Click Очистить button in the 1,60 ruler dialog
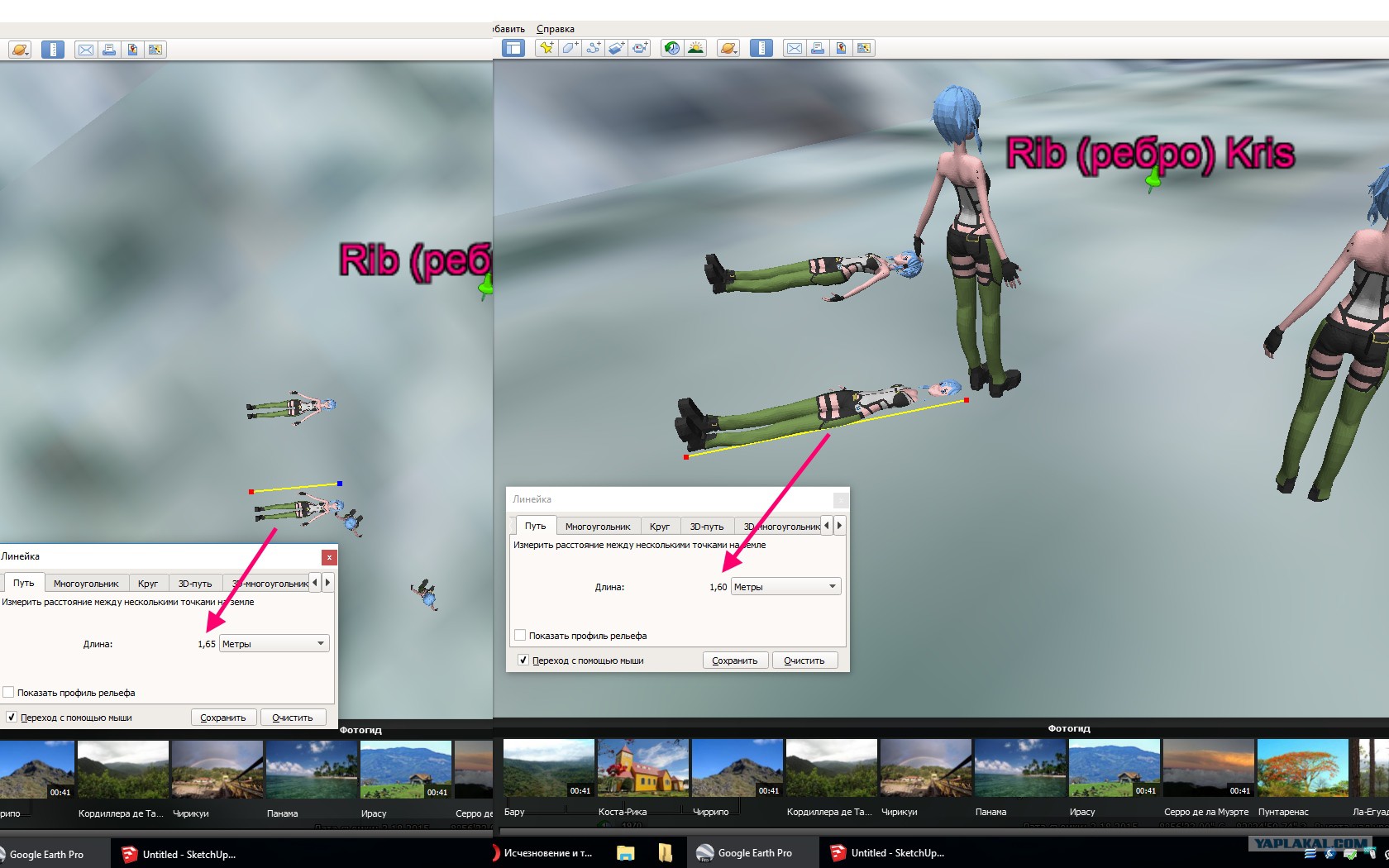The image size is (1389, 868). [804, 661]
